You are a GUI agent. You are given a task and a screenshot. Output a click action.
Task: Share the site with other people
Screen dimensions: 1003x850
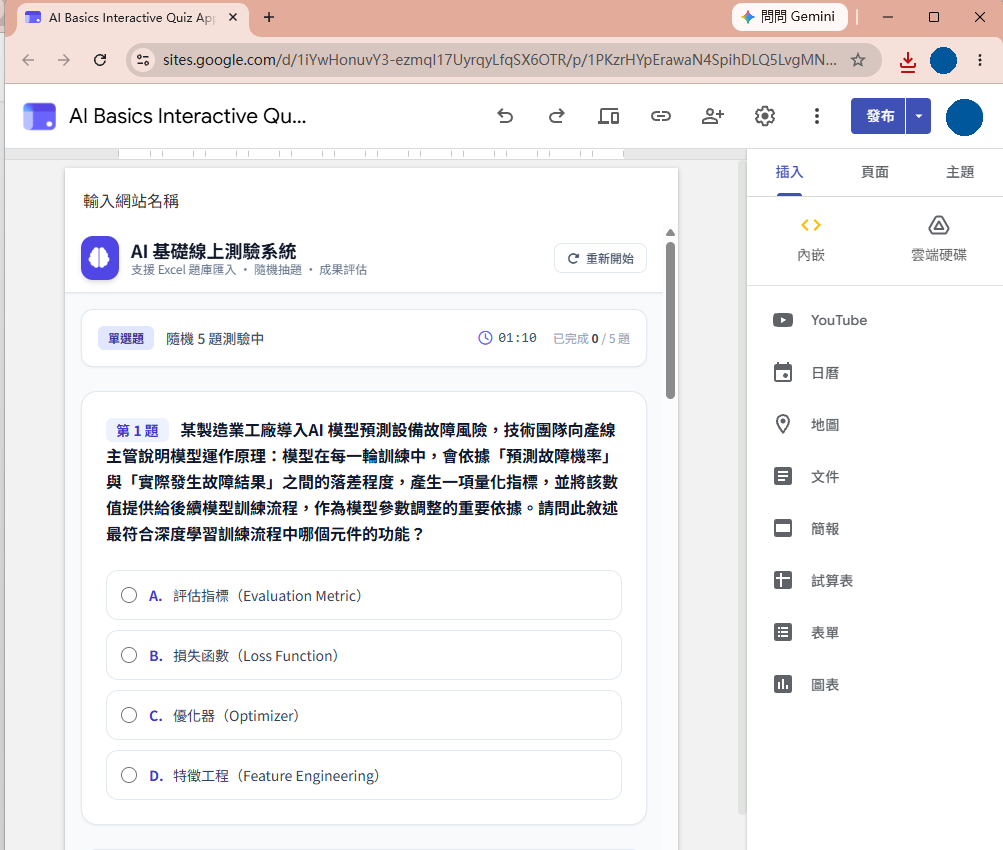(x=713, y=116)
